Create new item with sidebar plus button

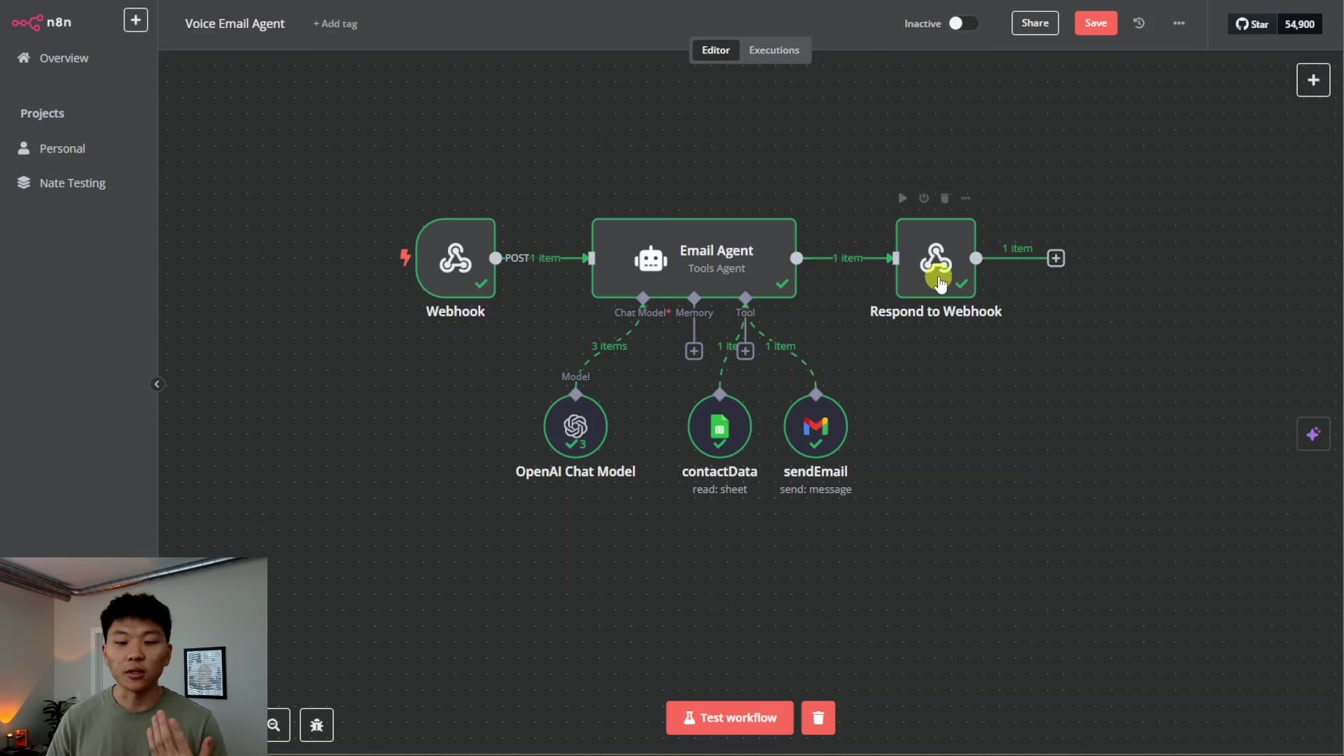pyautogui.click(x=136, y=20)
